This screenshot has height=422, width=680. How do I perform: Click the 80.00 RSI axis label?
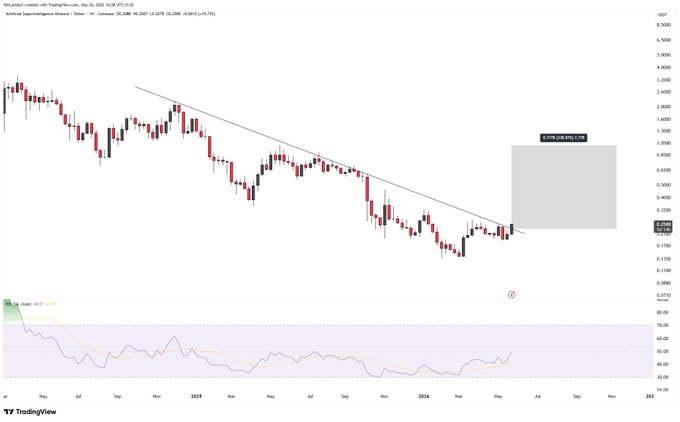(x=662, y=312)
